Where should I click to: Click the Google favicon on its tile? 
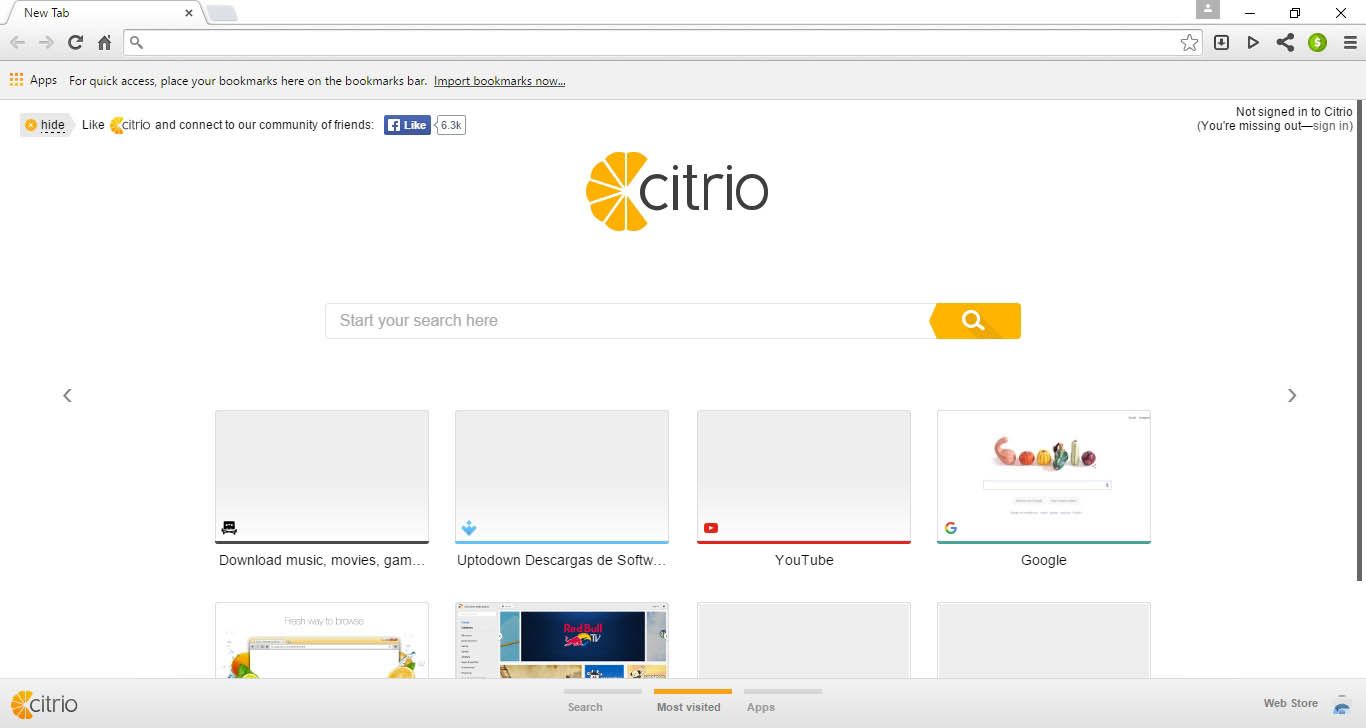coord(951,528)
